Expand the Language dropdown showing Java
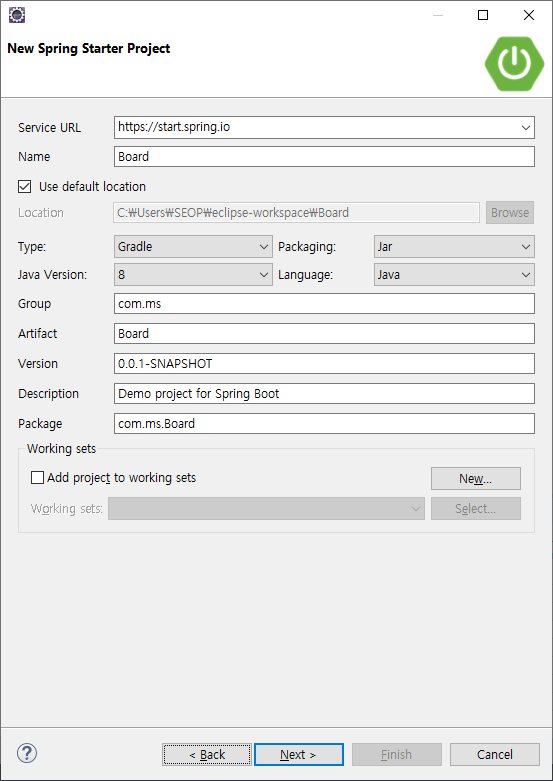The image size is (553, 781). 454,274
